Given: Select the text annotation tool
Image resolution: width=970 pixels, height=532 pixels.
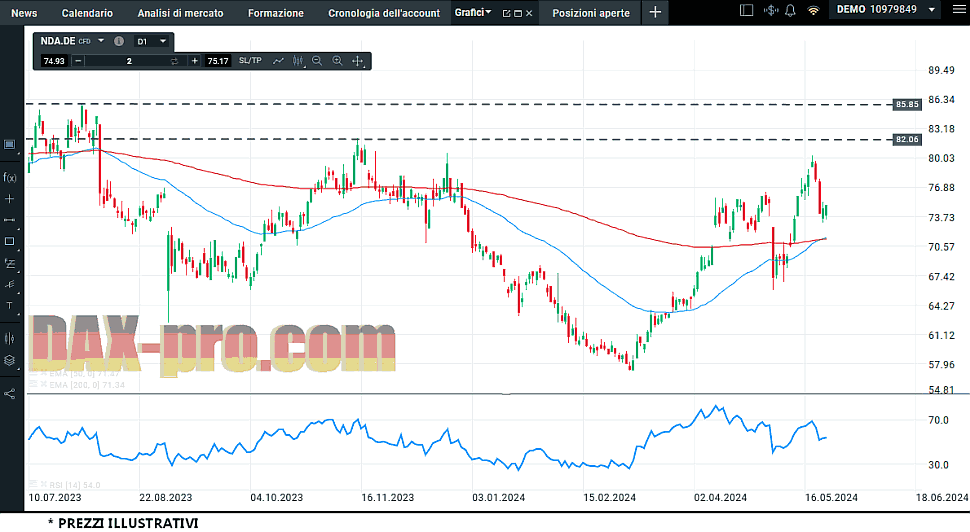Looking at the screenshot, I should (9, 306).
